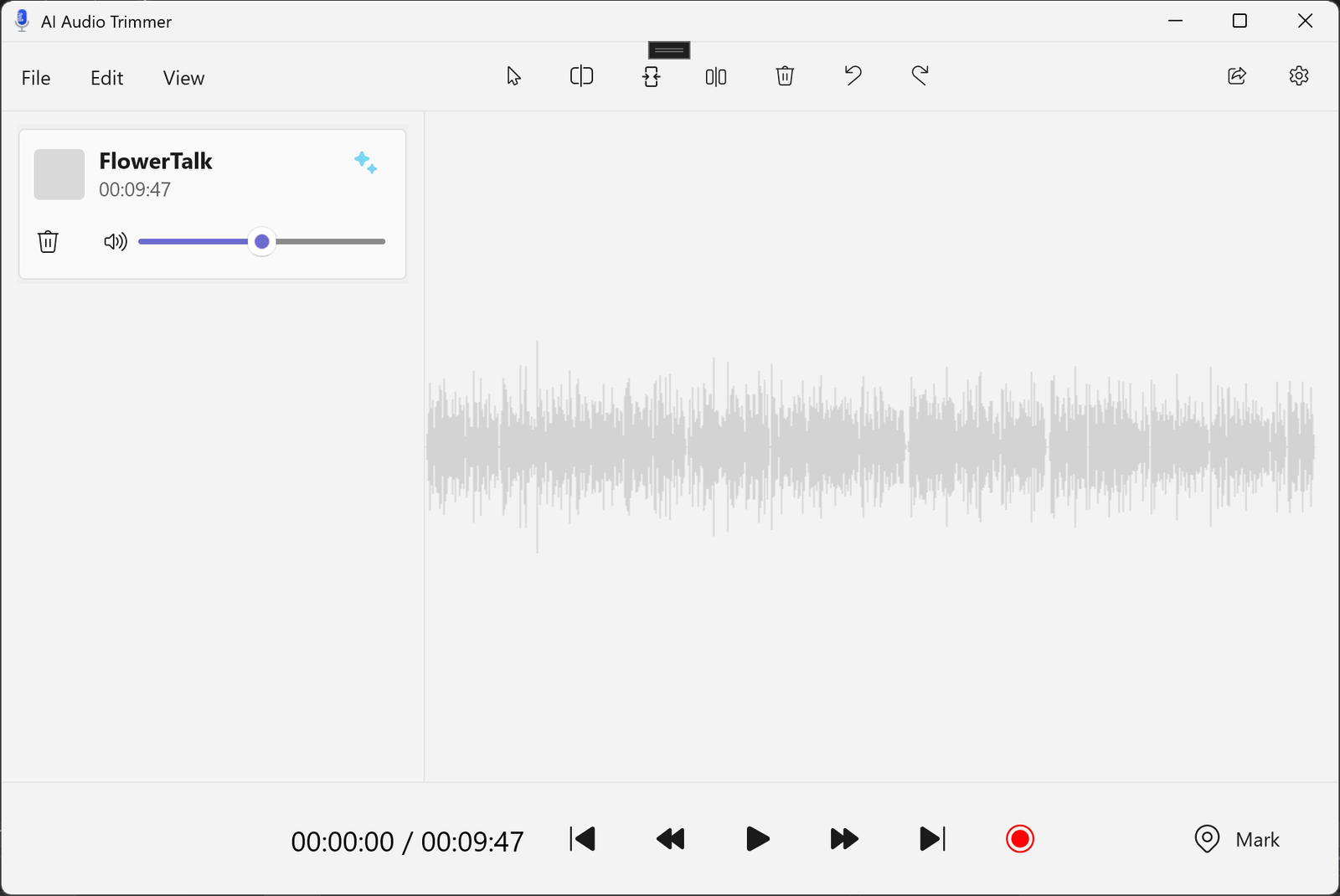This screenshot has height=896, width=1340.
Task: Skip to the start of the audio
Action: [x=582, y=839]
